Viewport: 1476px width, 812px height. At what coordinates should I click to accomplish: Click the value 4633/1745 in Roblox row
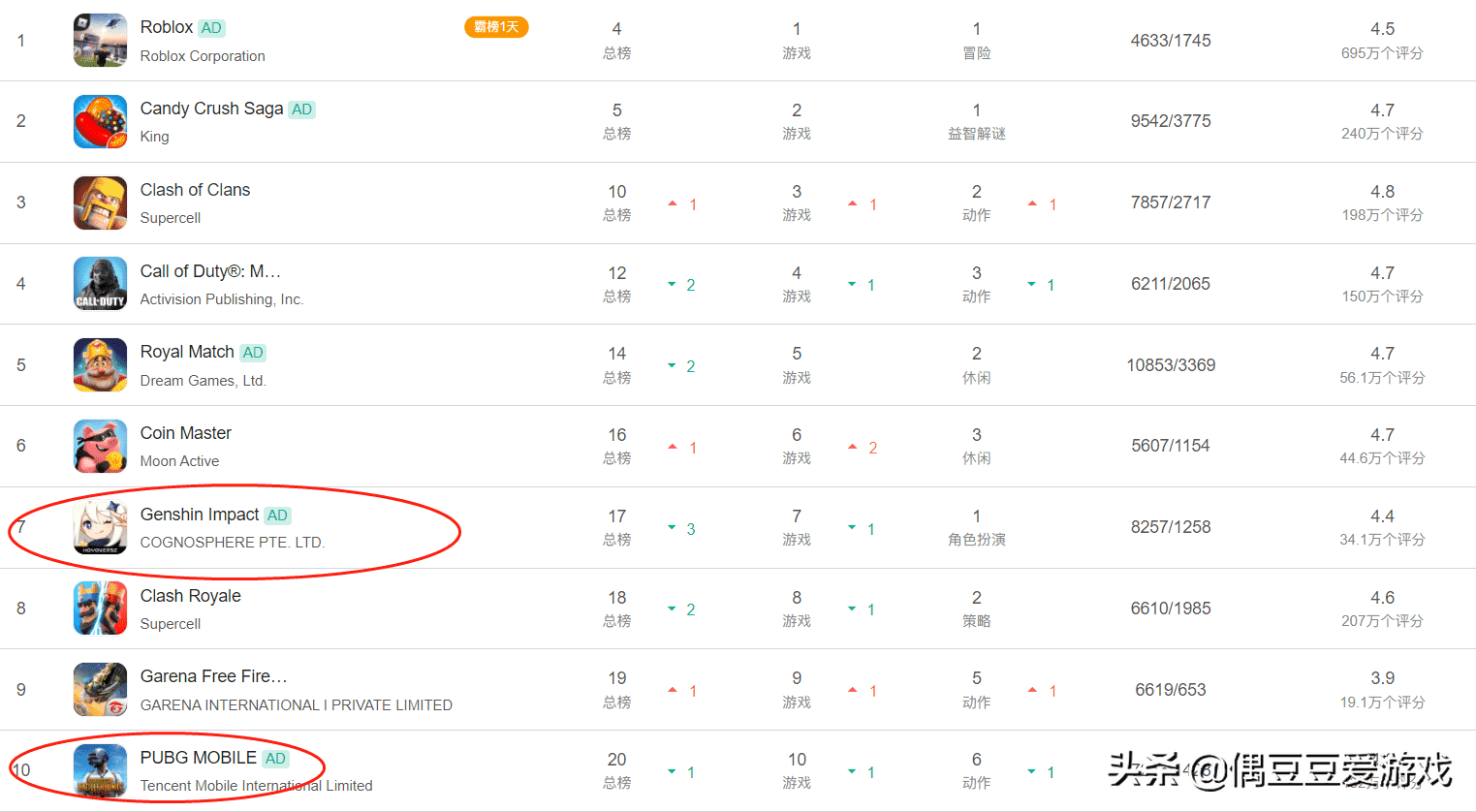pyautogui.click(x=1171, y=41)
